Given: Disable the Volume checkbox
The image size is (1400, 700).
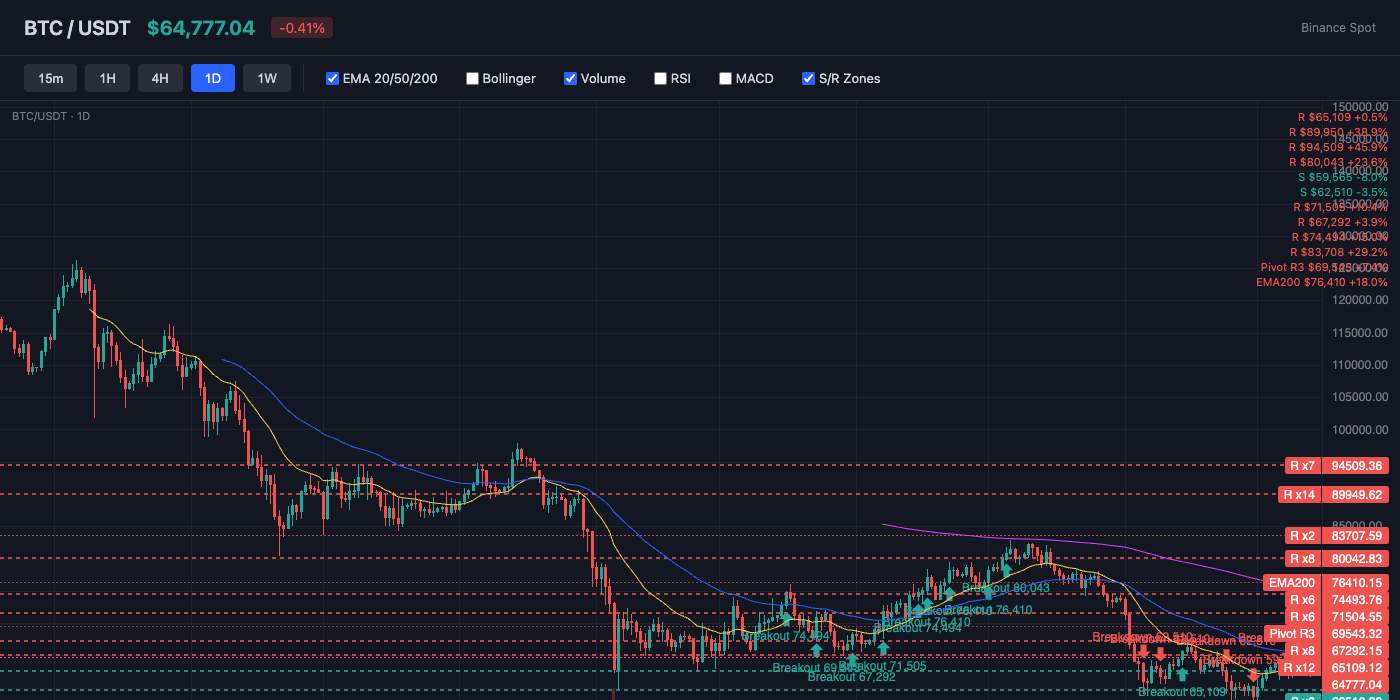Looking at the screenshot, I should [x=570, y=78].
